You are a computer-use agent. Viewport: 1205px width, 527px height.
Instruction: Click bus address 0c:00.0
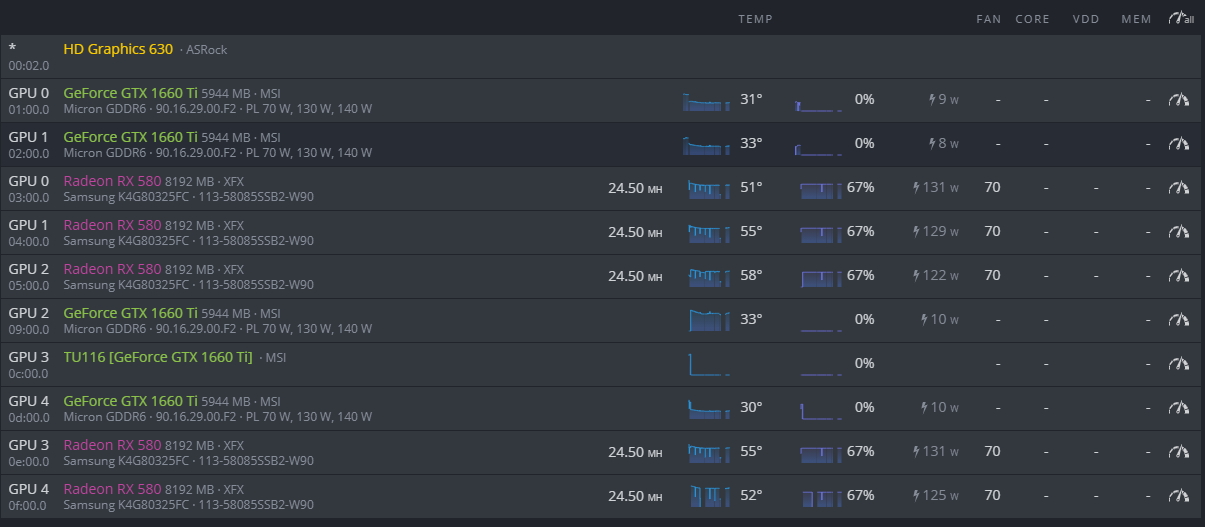pyautogui.click(x=28, y=373)
